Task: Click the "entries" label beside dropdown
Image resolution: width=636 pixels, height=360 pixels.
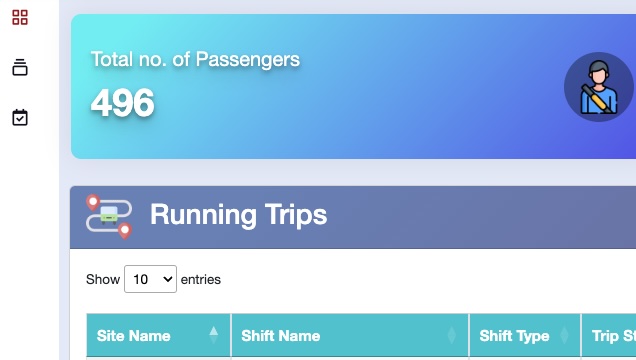Action: (201, 279)
